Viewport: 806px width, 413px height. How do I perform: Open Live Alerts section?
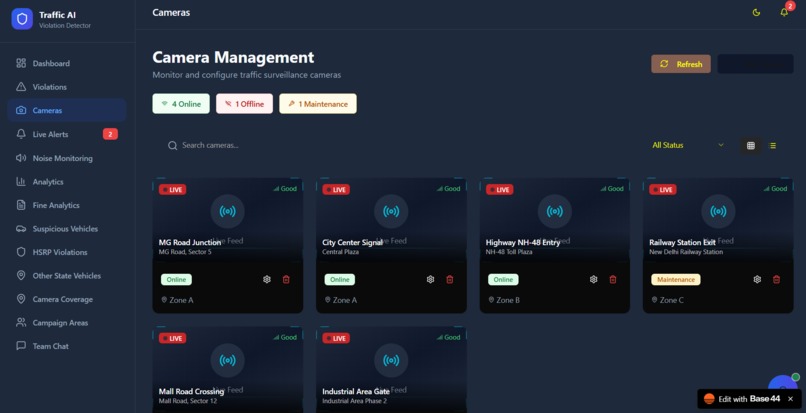(x=67, y=134)
